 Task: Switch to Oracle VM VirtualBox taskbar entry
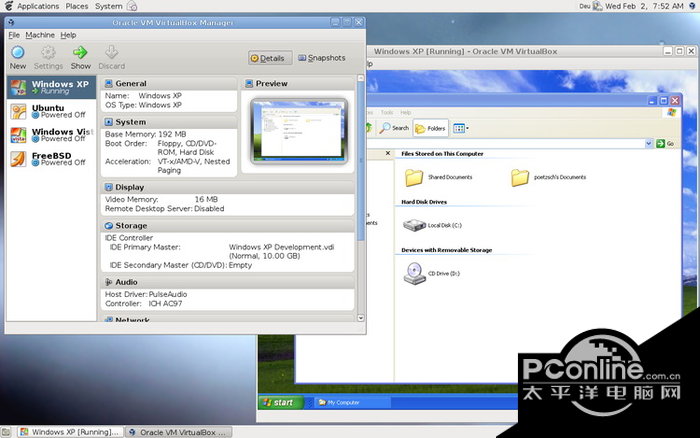(x=179, y=432)
